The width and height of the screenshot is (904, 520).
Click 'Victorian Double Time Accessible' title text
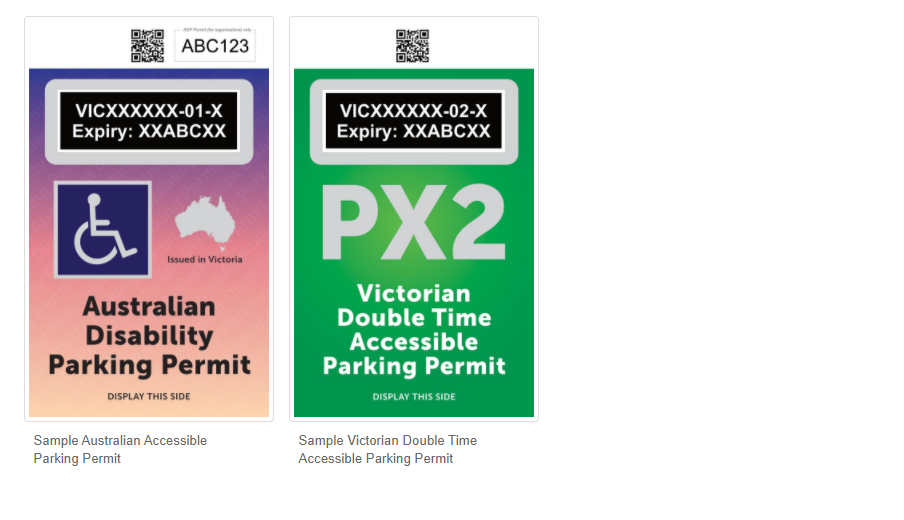414,317
